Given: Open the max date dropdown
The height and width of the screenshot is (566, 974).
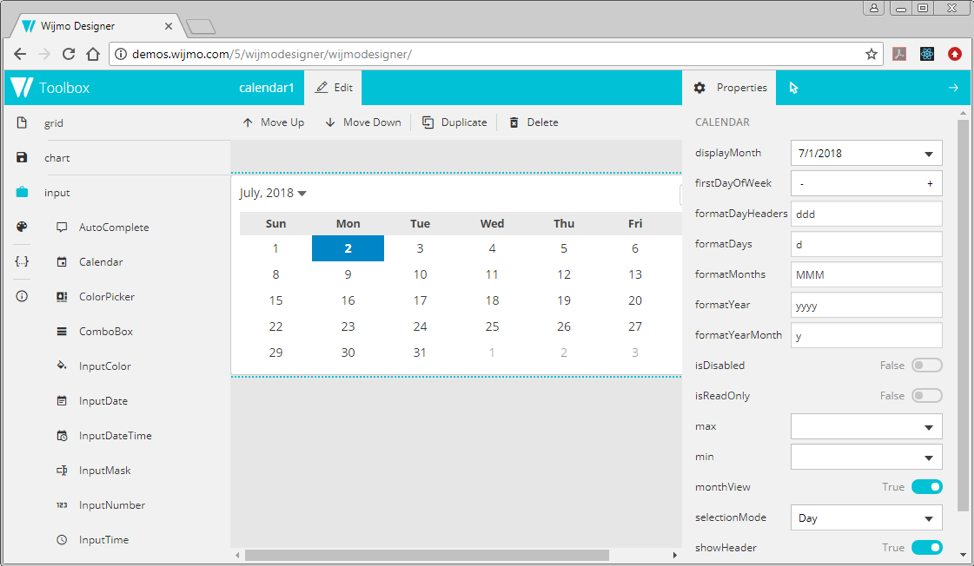Looking at the screenshot, I should (x=929, y=427).
